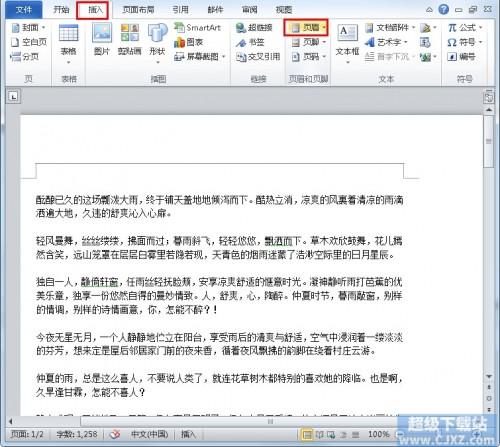
Task: Click paragraph starting 仲夏的雨
Action: pyautogui.click(x=219, y=385)
